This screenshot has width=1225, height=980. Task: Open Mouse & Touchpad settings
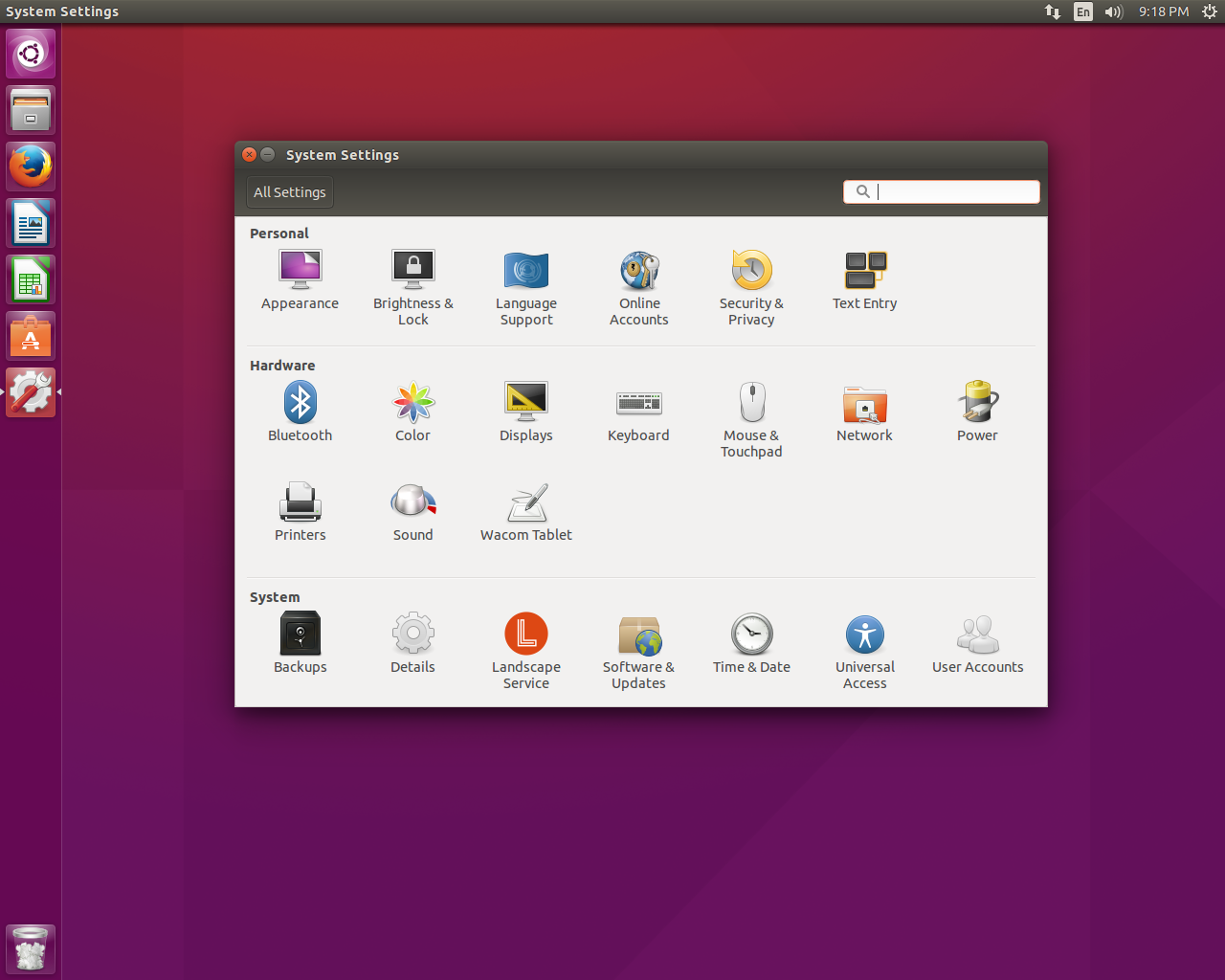point(751,420)
